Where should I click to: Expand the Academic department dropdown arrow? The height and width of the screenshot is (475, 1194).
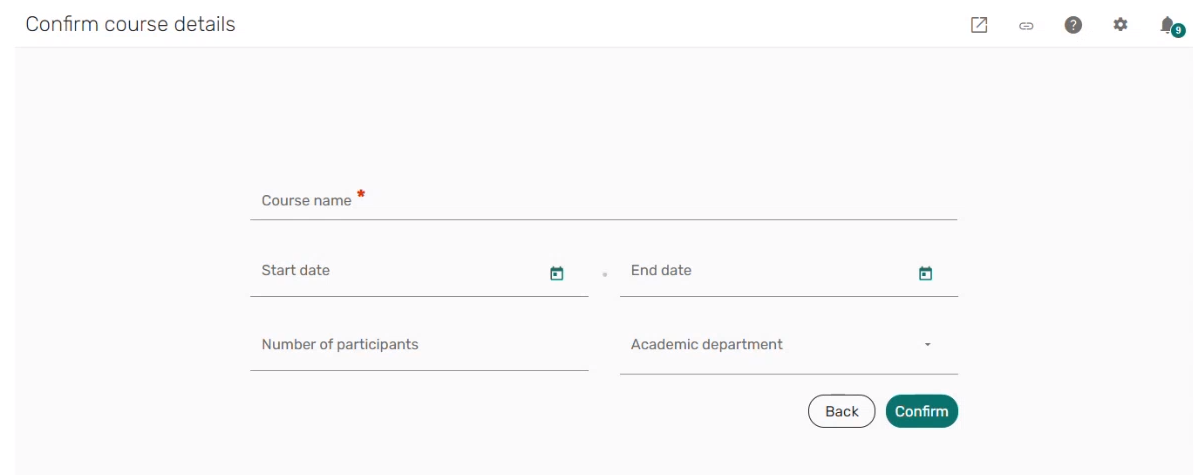point(927,345)
